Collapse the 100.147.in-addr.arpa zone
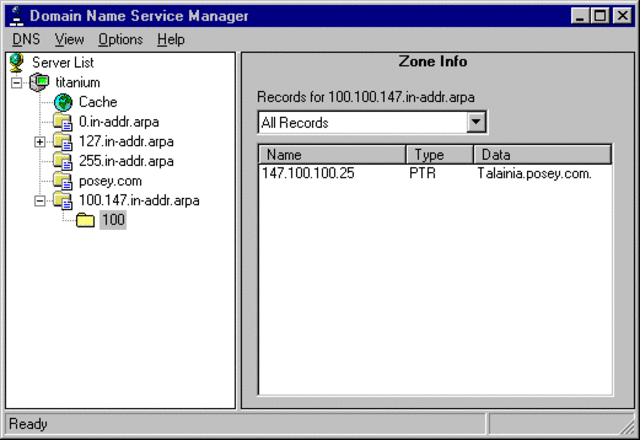The height and width of the screenshot is (440, 640). point(40,200)
